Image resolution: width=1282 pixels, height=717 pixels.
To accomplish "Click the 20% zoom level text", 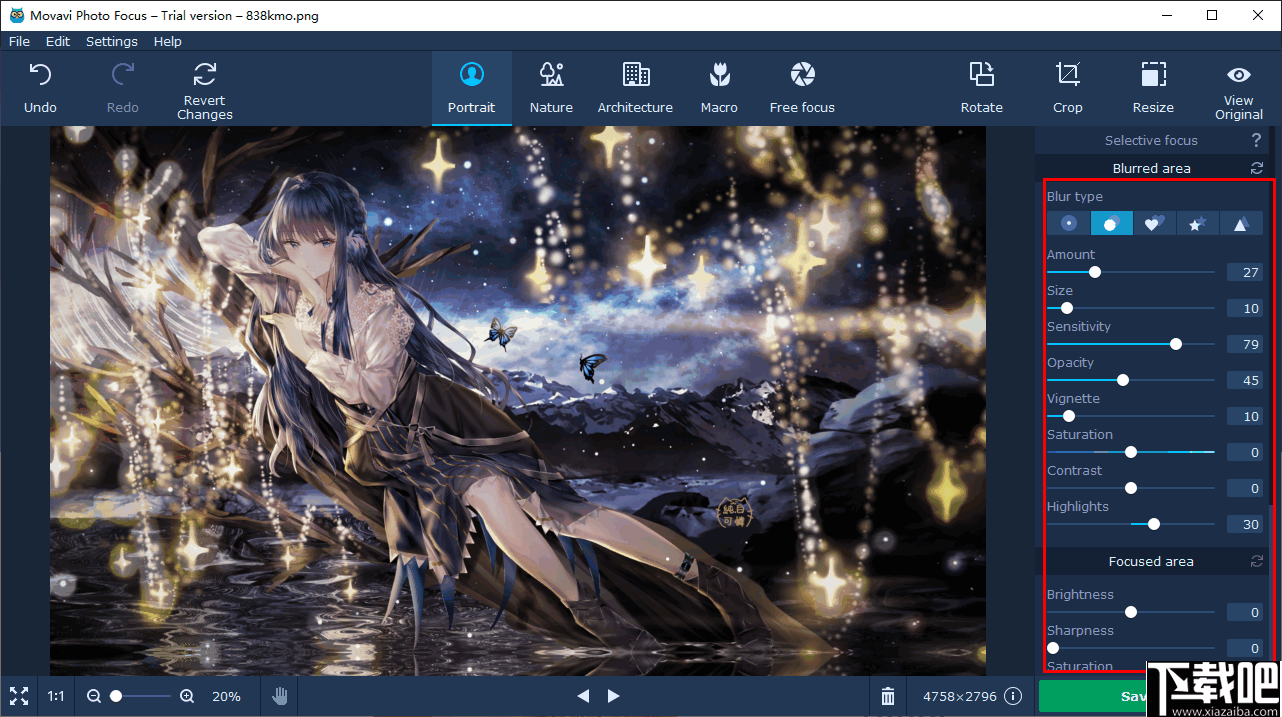I will 226,696.
